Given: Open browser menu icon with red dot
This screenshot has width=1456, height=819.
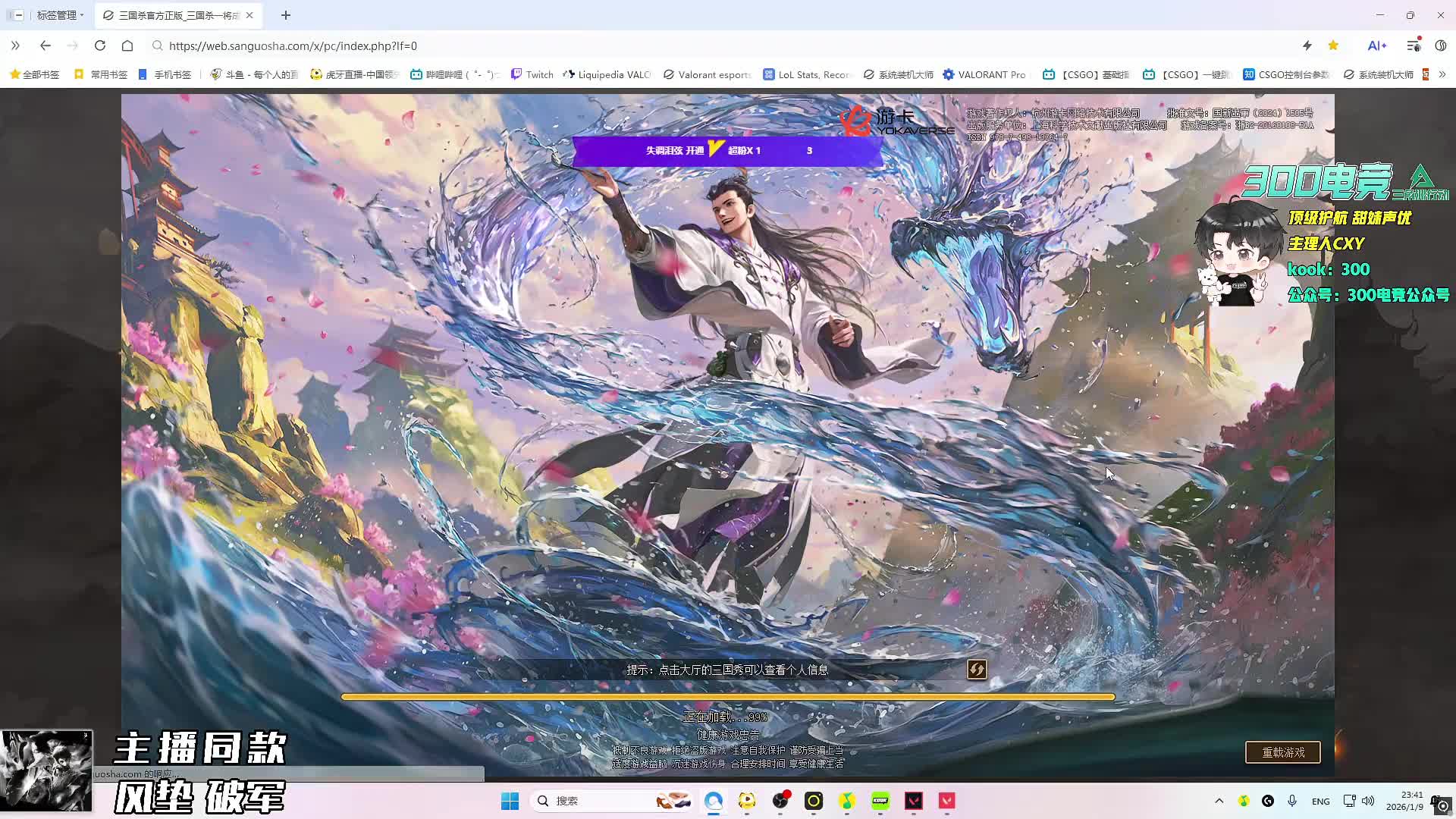Looking at the screenshot, I should click(1414, 45).
